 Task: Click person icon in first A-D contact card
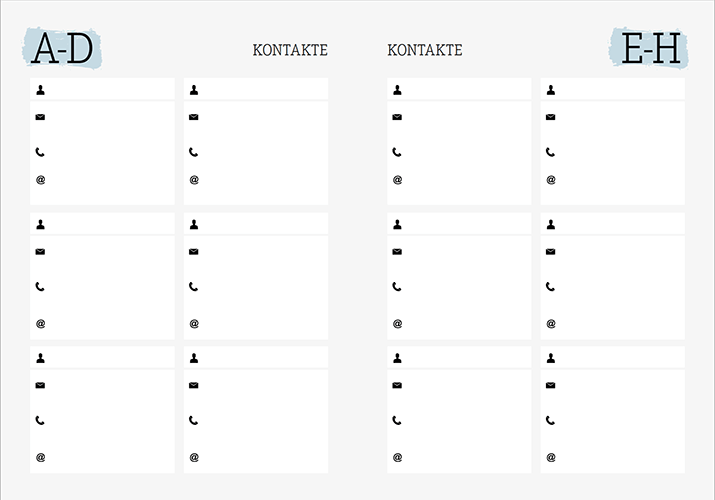tap(41, 90)
